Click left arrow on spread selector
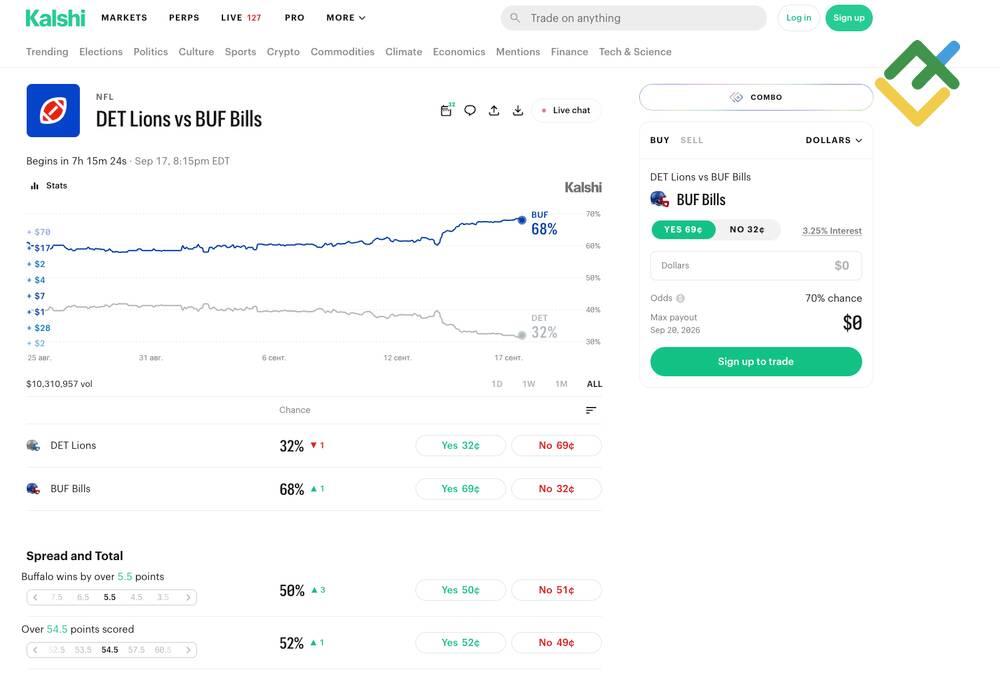The image size is (1000, 686). click(x=35, y=597)
